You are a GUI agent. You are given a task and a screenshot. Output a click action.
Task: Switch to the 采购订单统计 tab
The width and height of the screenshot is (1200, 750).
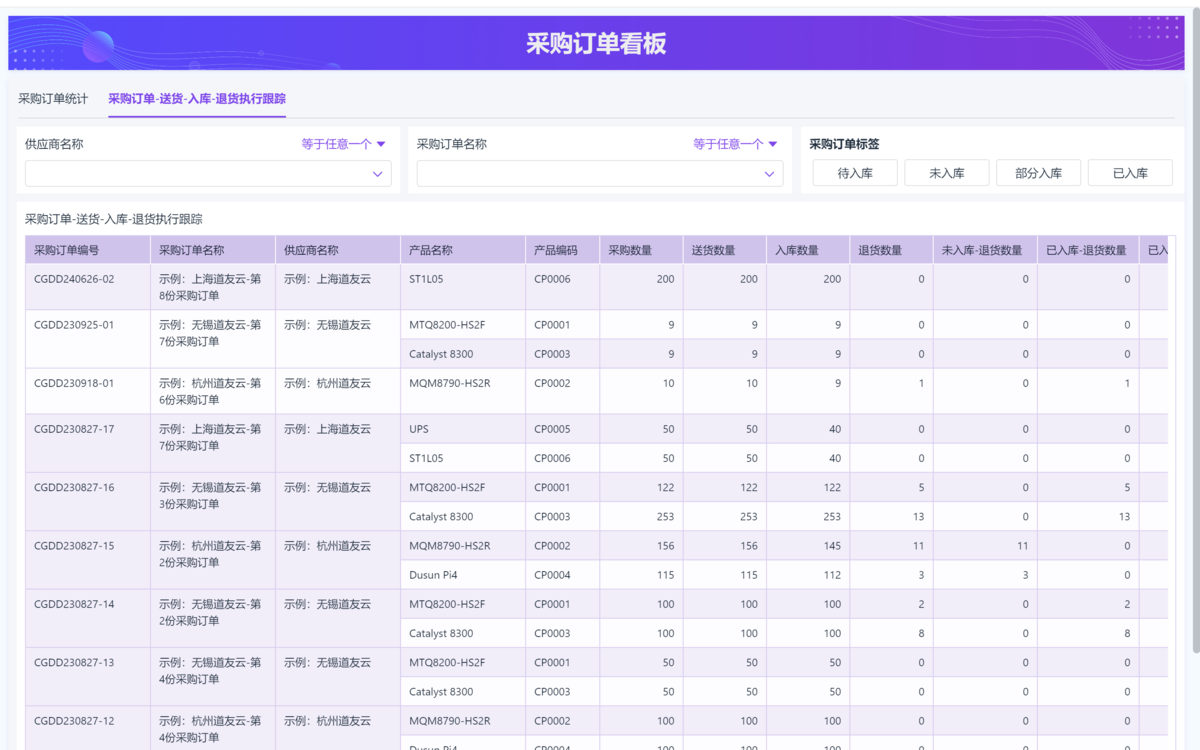[x=53, y=99]
